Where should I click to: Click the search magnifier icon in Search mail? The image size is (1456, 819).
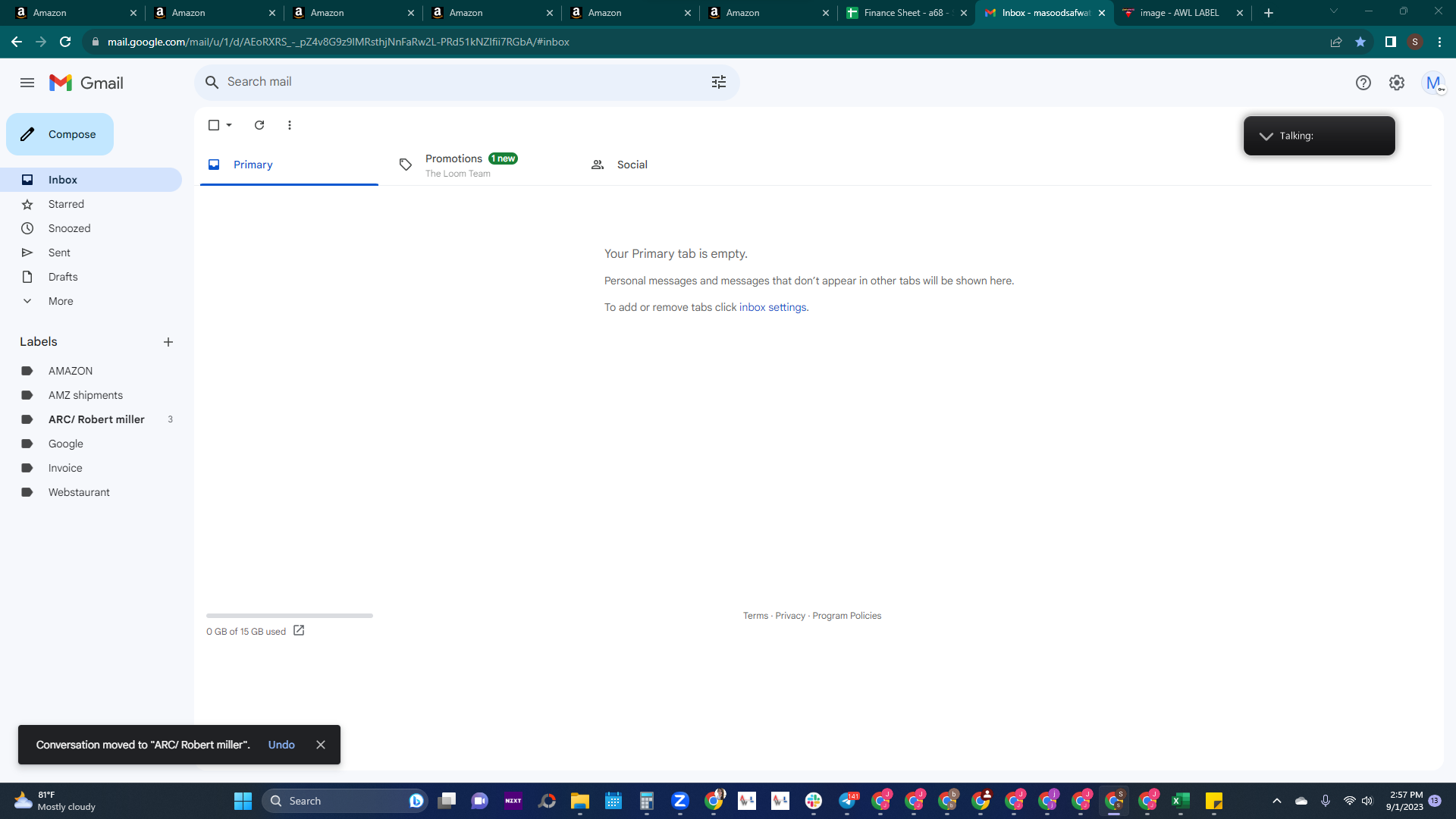click(212, 82)
